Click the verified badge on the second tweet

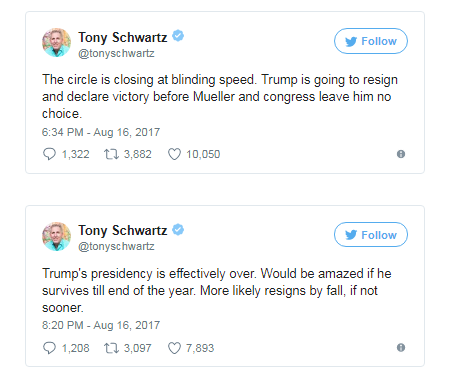pos(178,229)
